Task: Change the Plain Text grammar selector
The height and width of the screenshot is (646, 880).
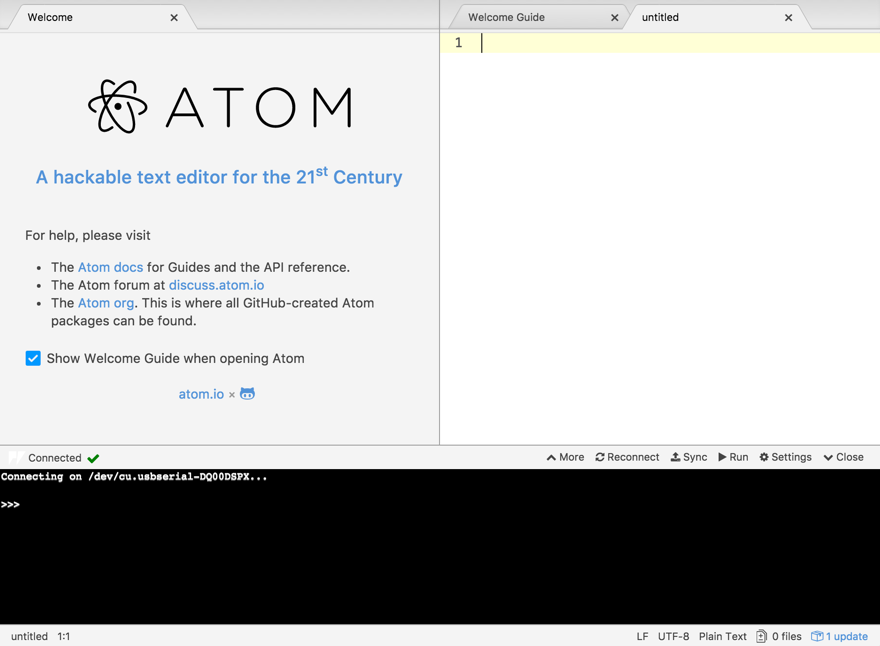Action: tap(722, 636)
